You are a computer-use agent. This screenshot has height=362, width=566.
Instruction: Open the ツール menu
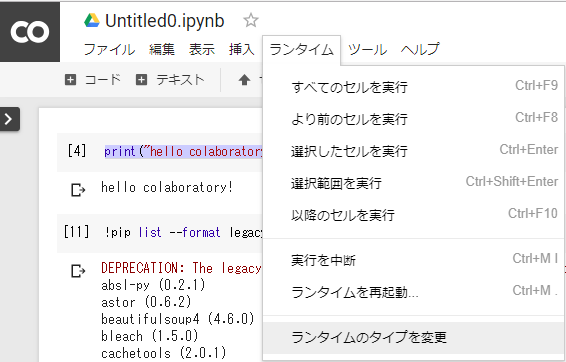point(367,49)
